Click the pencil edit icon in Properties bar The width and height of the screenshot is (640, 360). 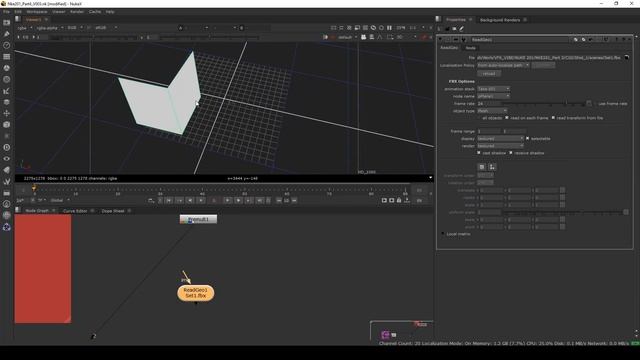tap(462, 29)
